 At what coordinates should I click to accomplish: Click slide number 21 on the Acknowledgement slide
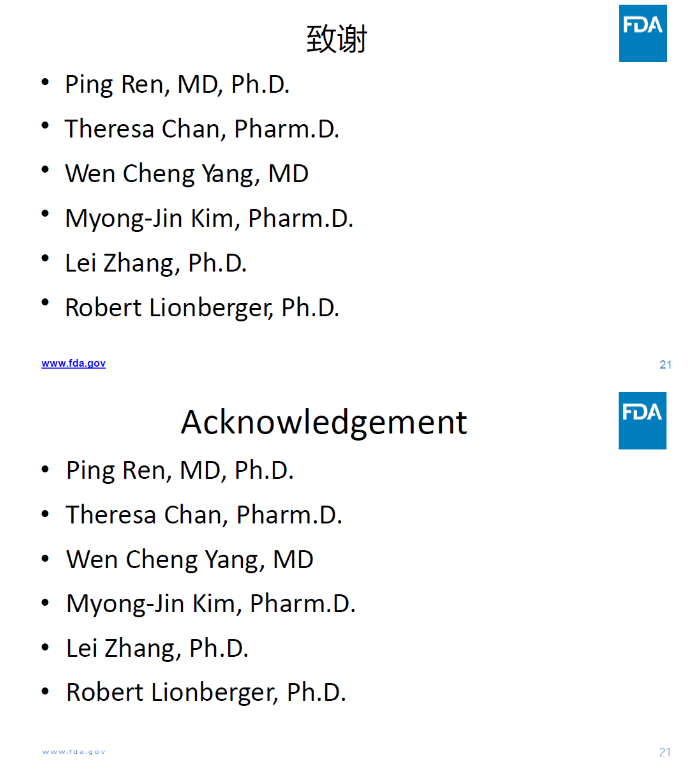[665, 752]
